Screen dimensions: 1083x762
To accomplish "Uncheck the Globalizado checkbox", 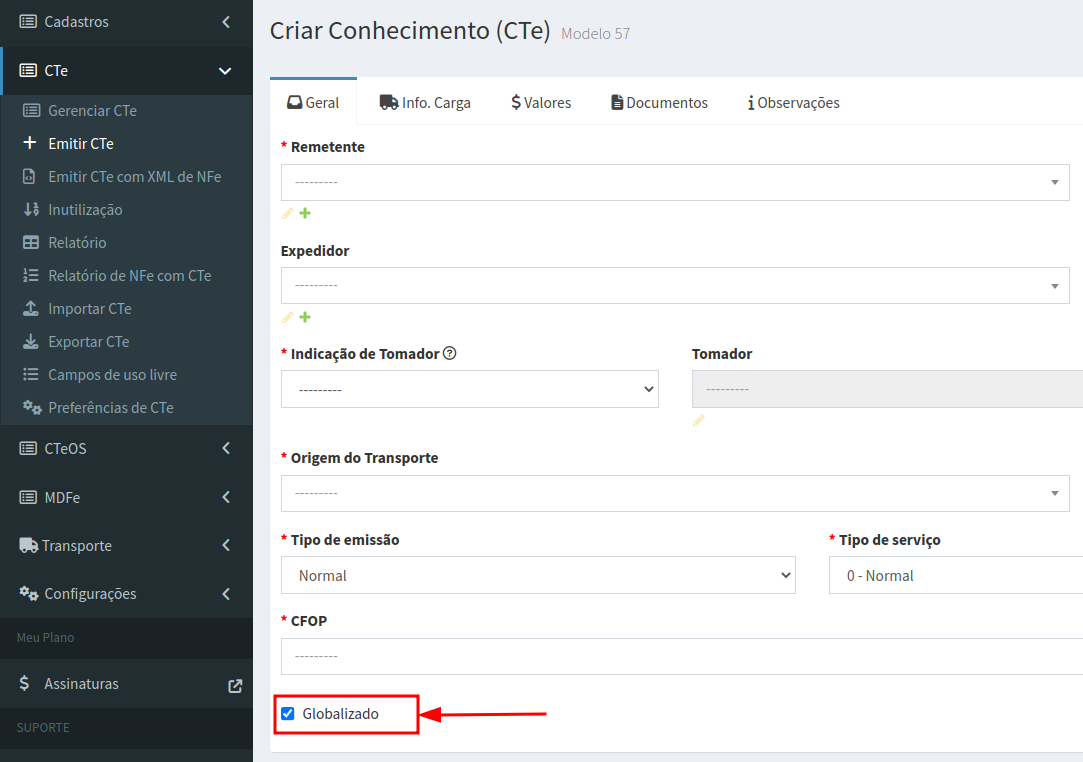I will click(x=288, y=714).
